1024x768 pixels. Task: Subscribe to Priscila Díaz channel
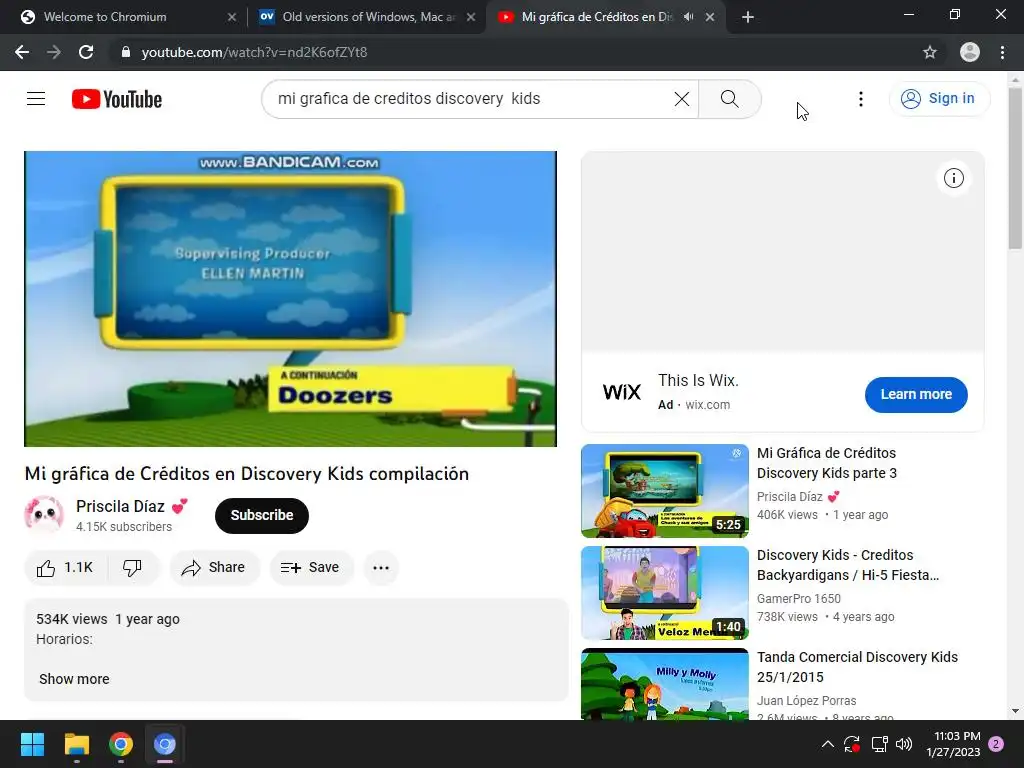click(261, 515)
